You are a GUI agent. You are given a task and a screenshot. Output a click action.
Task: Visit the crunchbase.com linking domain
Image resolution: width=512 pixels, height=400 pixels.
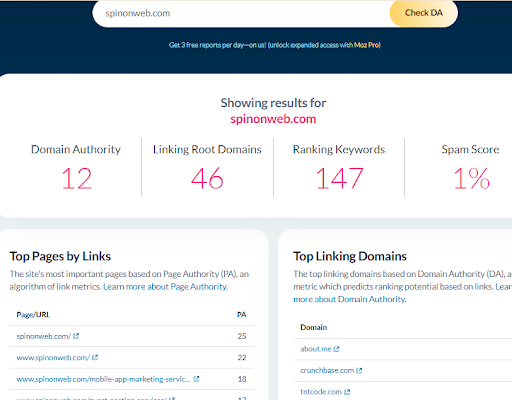coord(327,371)
